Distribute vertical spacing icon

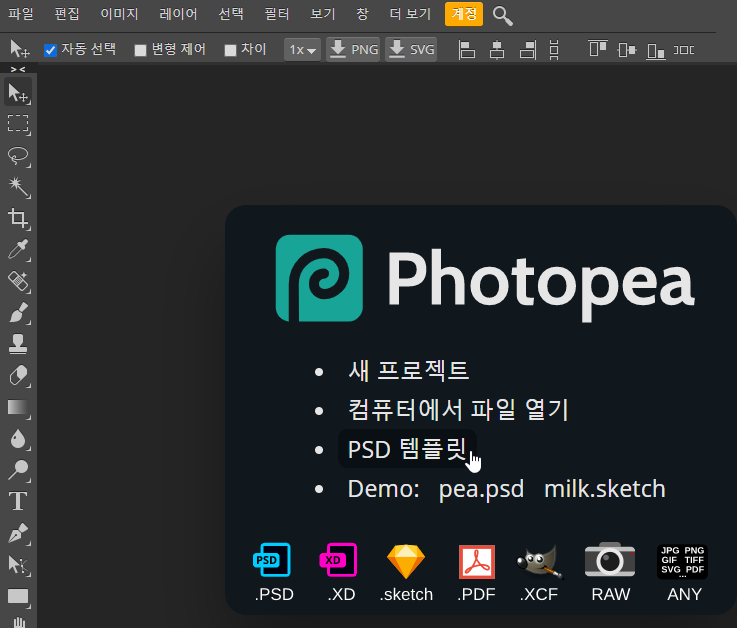coord(554,49)
